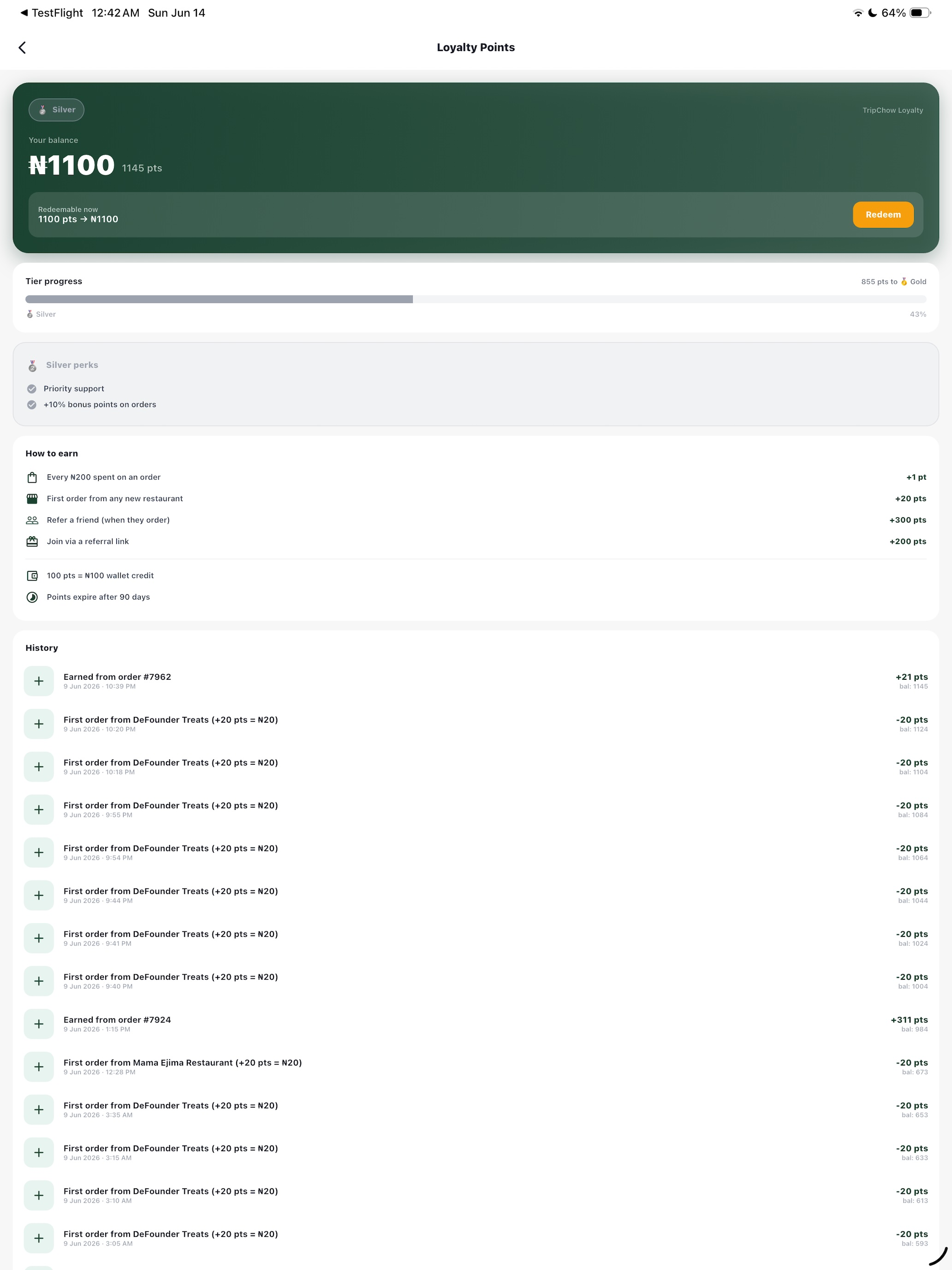The image size is (952, 1270).
Task: Tap the back chevron in the header
Action: tap(23, 48)
